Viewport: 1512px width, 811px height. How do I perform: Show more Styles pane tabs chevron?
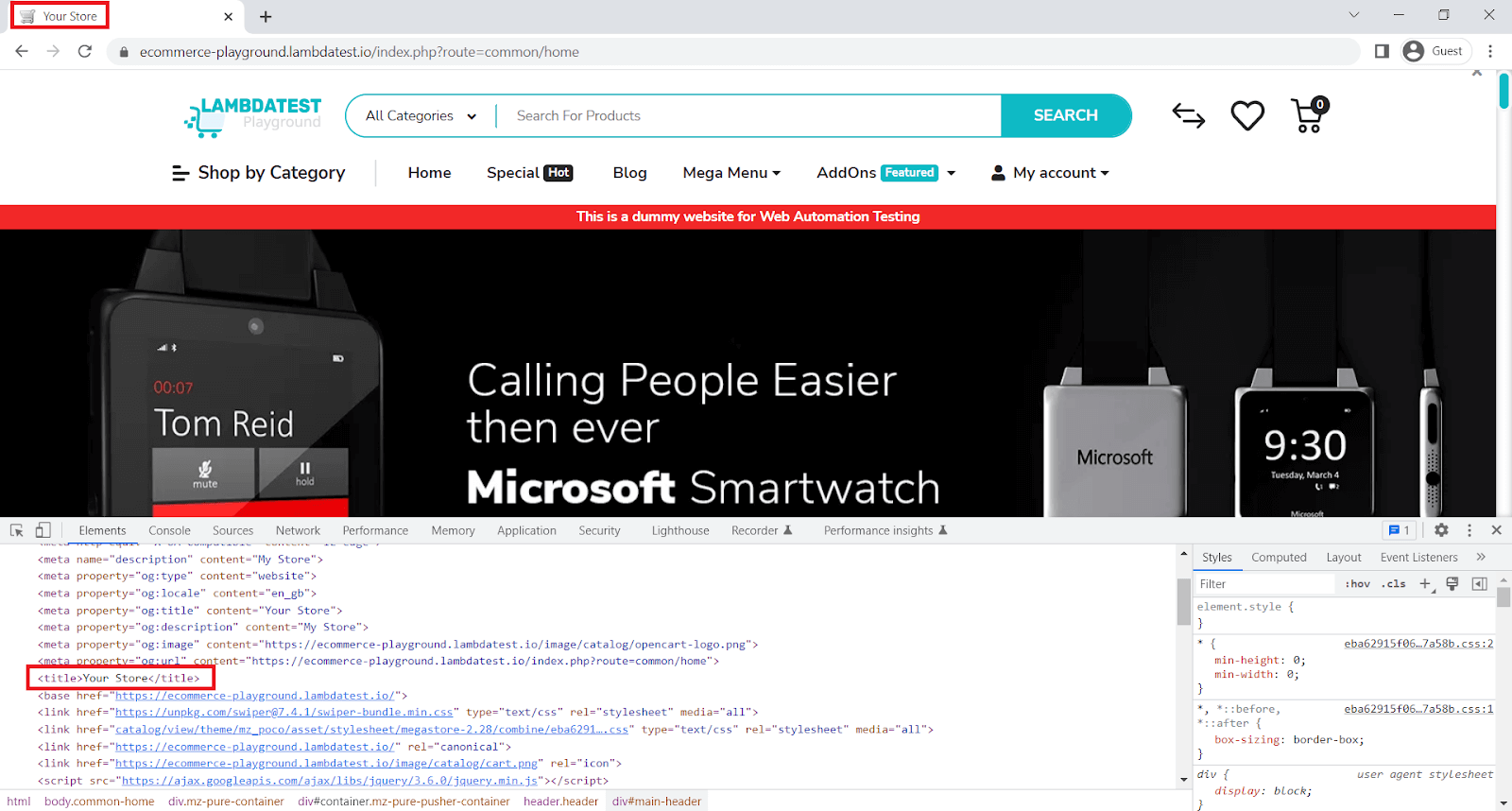click(1481, 557)
